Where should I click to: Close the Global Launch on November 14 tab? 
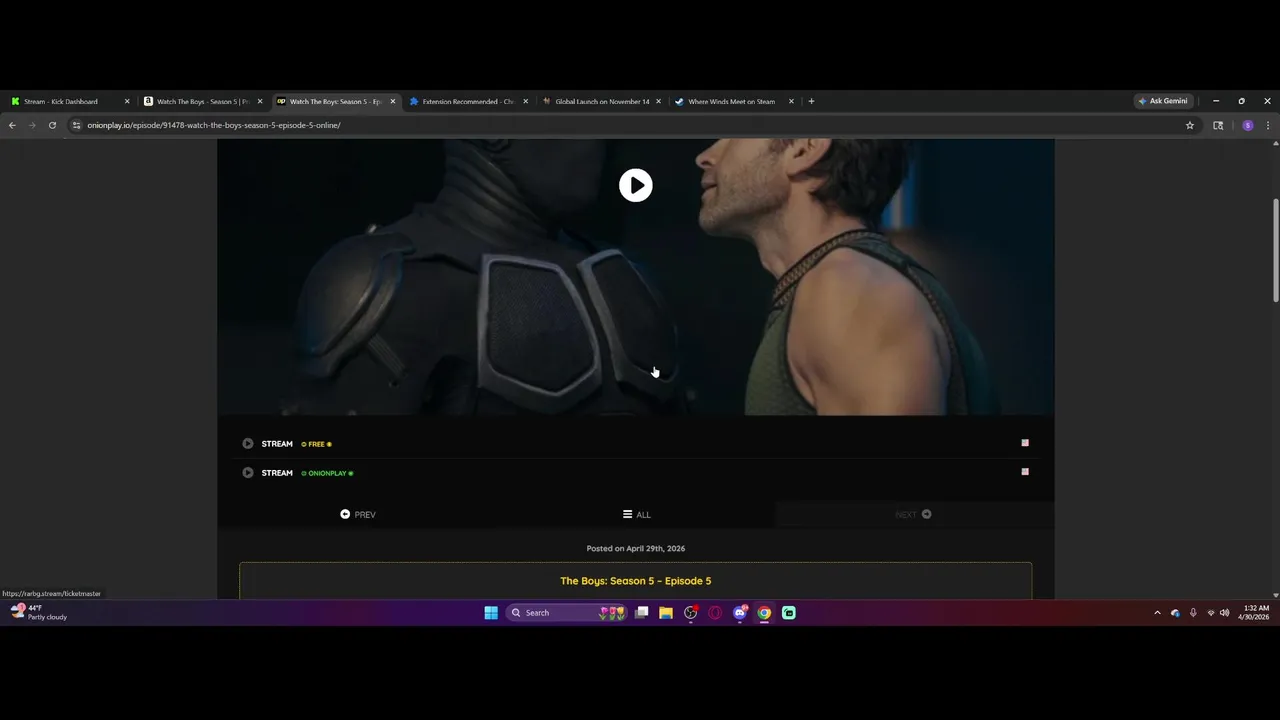pos(658,101)
